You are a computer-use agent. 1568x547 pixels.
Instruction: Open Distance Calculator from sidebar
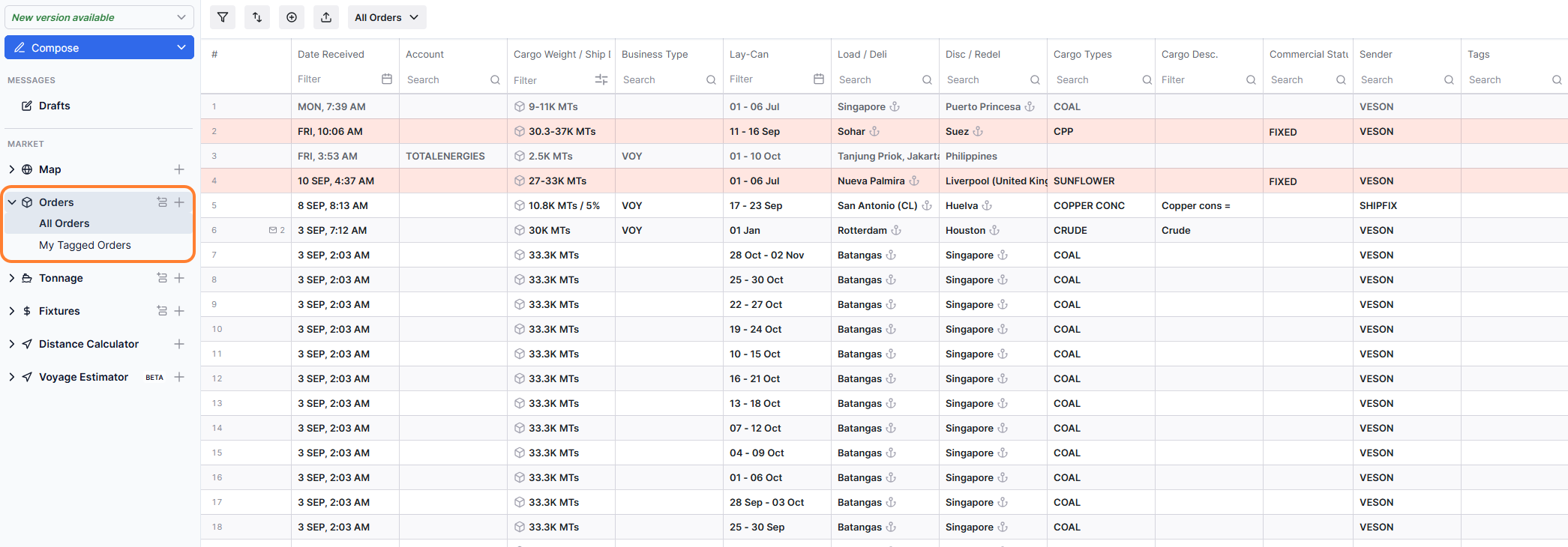[x=88, y=344]
